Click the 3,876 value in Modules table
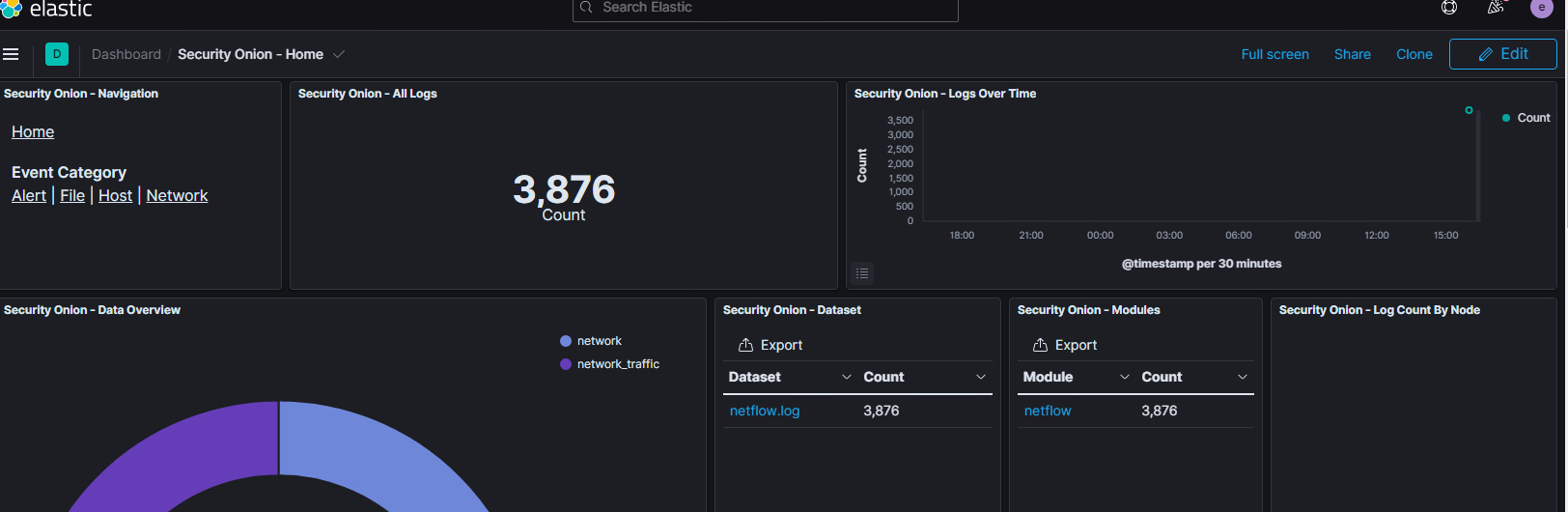This screenshot has width=1568, height=512. (1160, 411)
